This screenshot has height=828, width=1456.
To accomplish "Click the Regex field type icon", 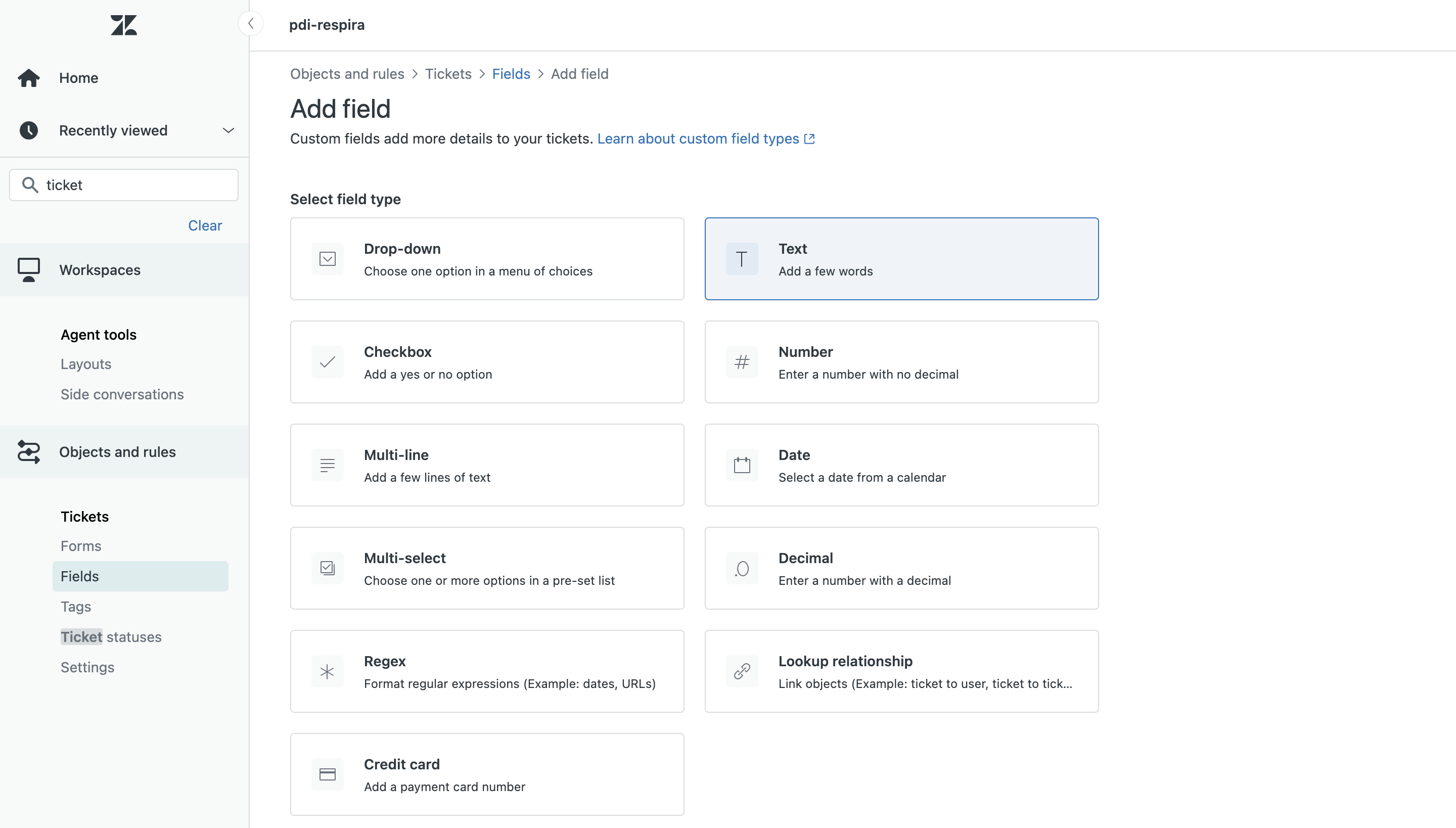I will point(327,671).
